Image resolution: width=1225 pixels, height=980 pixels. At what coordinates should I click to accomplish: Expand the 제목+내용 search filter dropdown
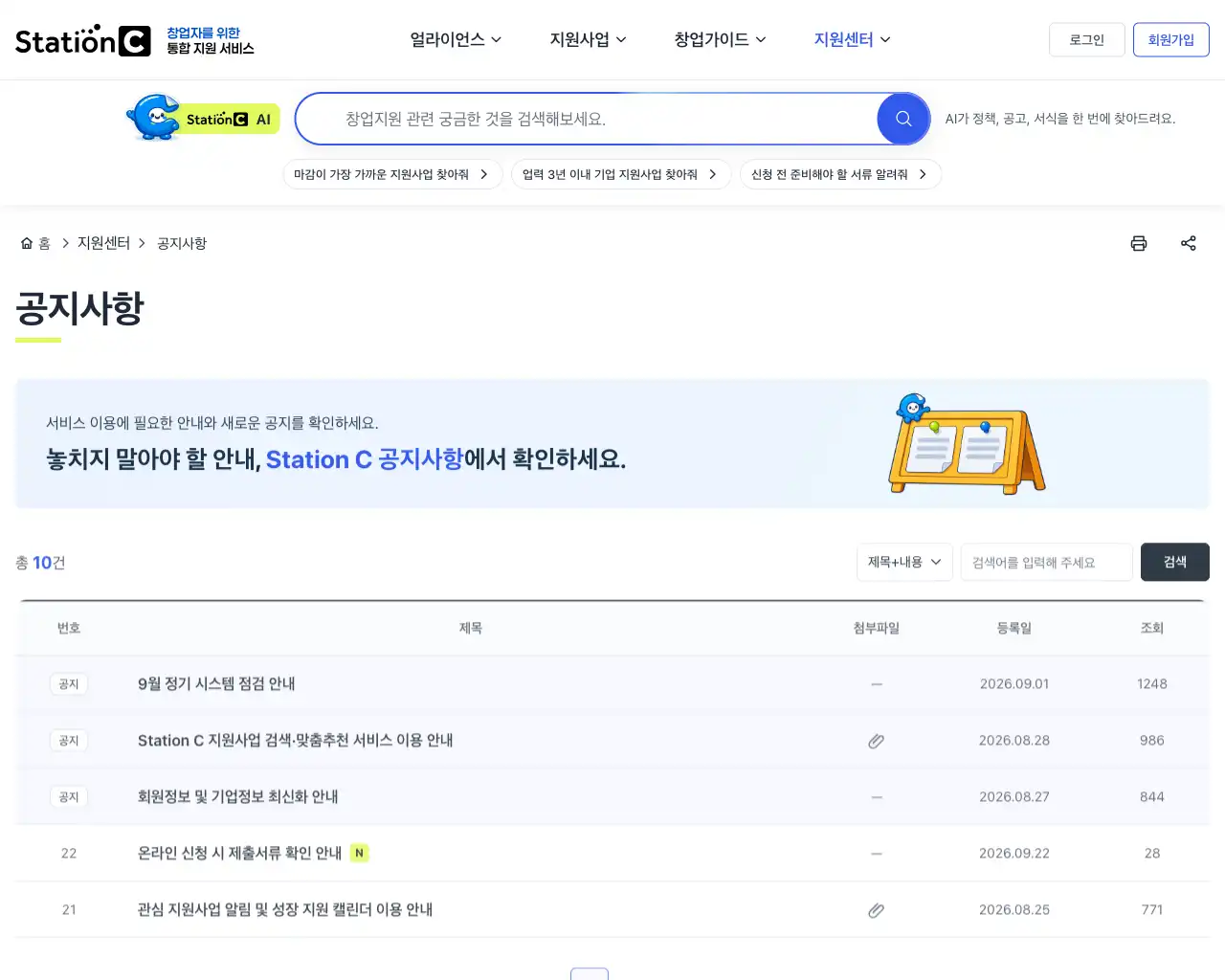(x=904, y=562)
